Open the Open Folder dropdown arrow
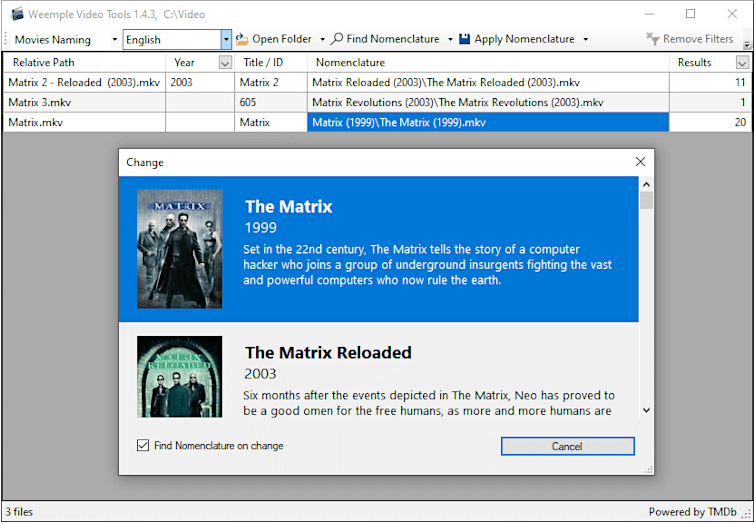Viewport: 756px width, 524px height. coord(322,40)
